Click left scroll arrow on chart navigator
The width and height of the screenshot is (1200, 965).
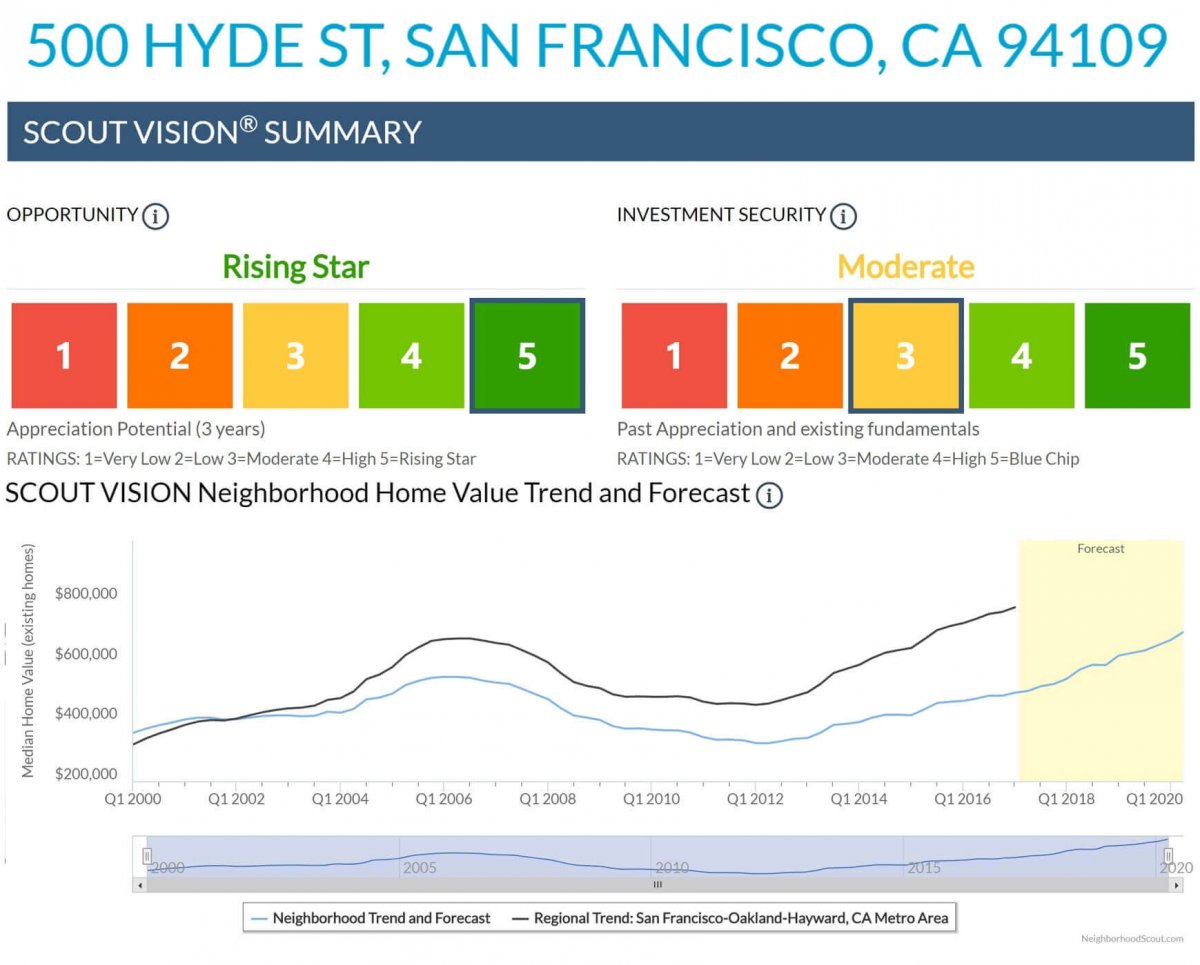[x=140, y=885]
